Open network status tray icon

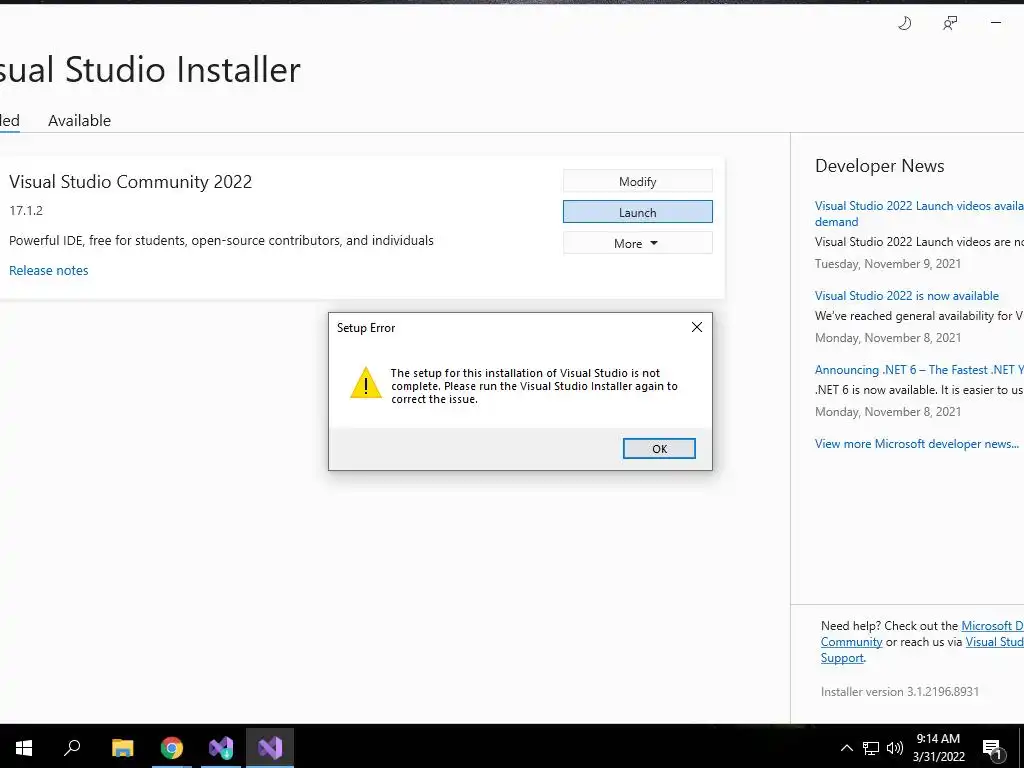(871, 748)
